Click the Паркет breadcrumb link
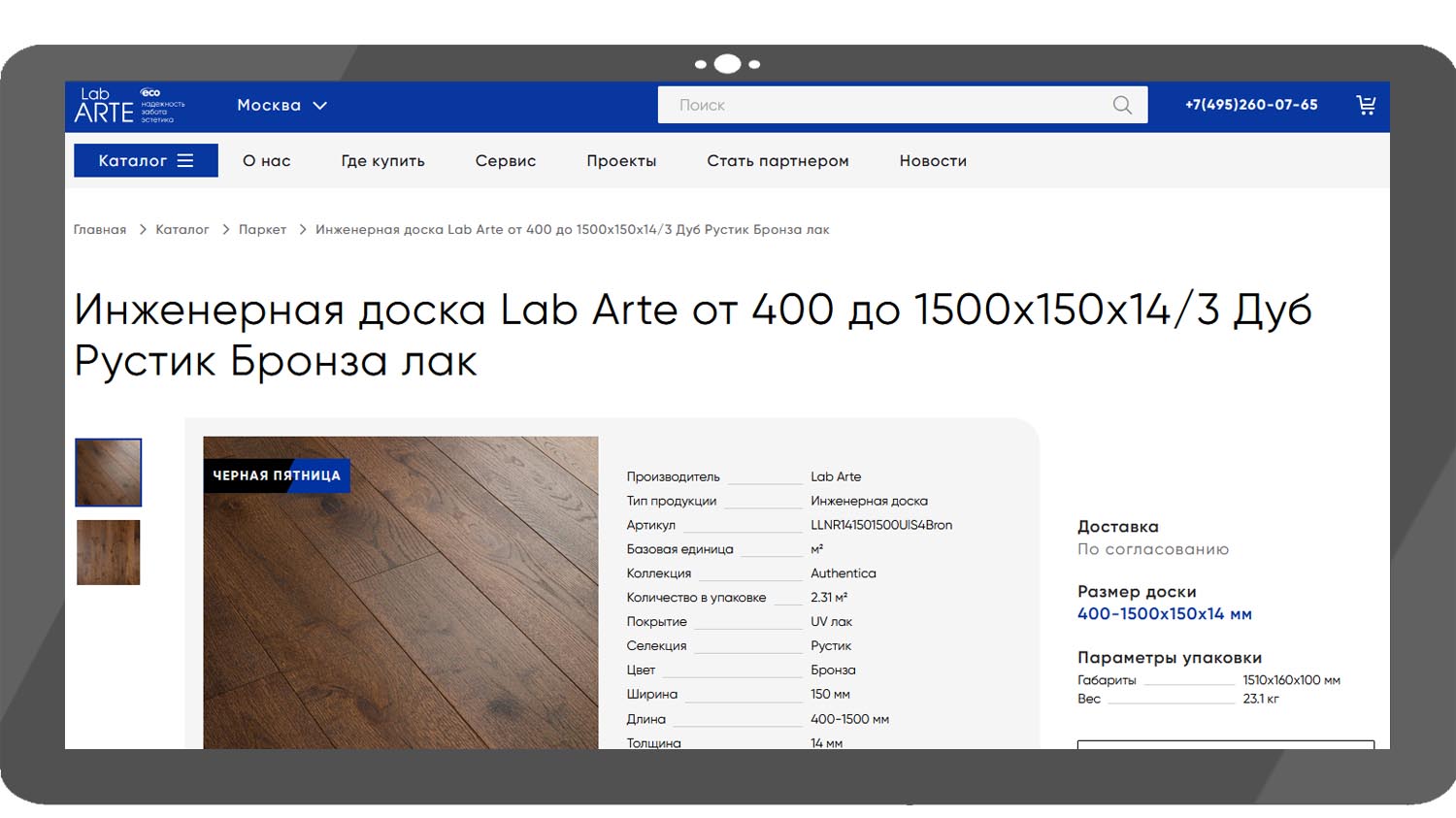Image resolution: width=1456 pixels, height=818 pixels. click(262, 230)
